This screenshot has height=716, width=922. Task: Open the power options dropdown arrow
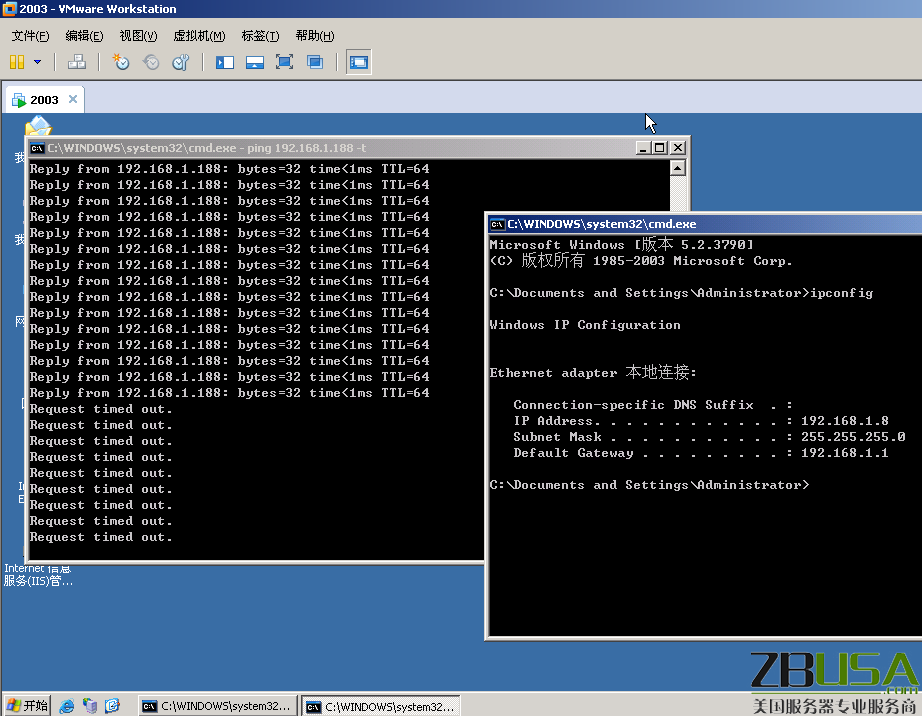(38, 62)
